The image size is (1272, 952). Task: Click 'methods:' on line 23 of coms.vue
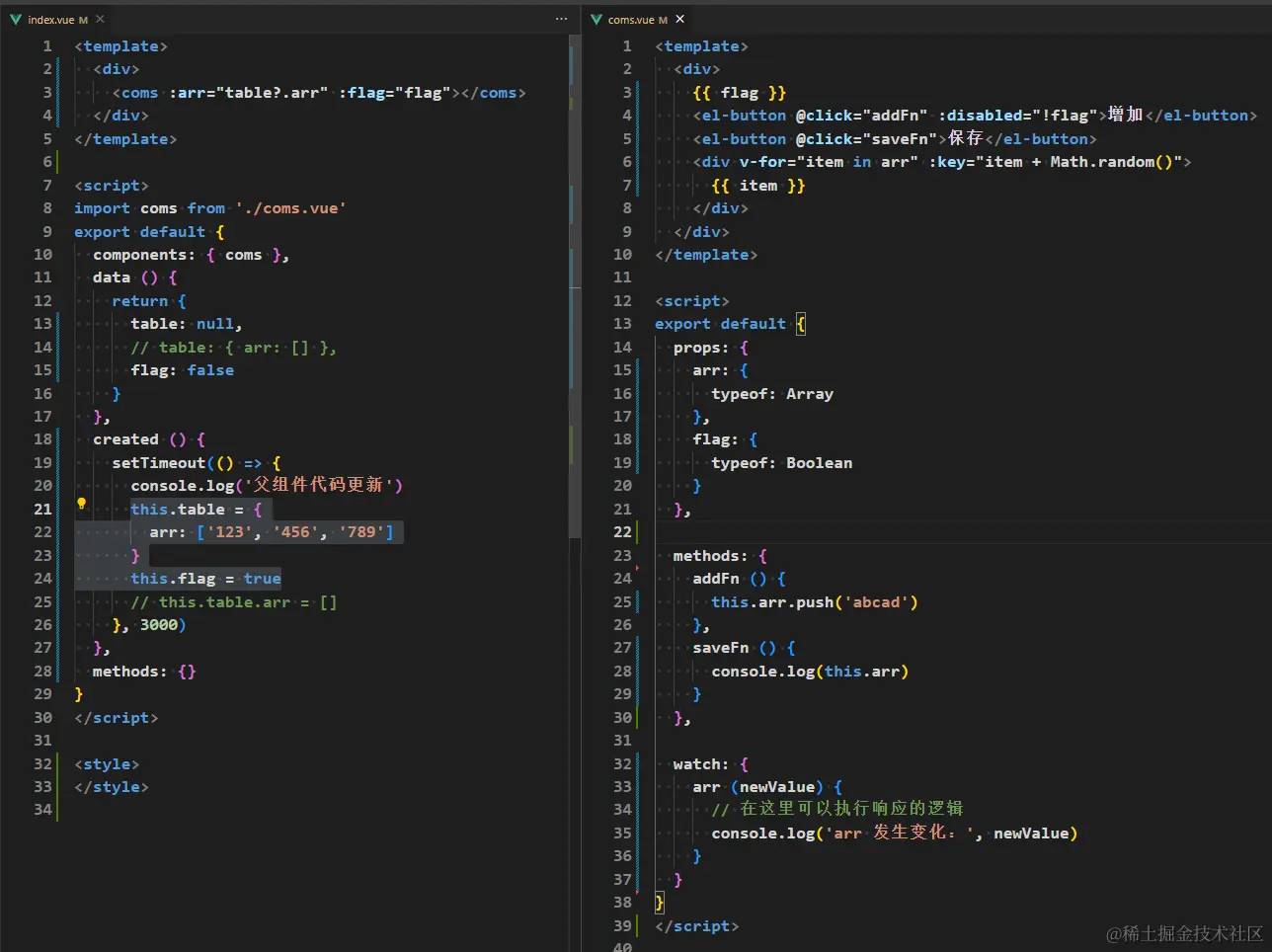pos(711,556)
